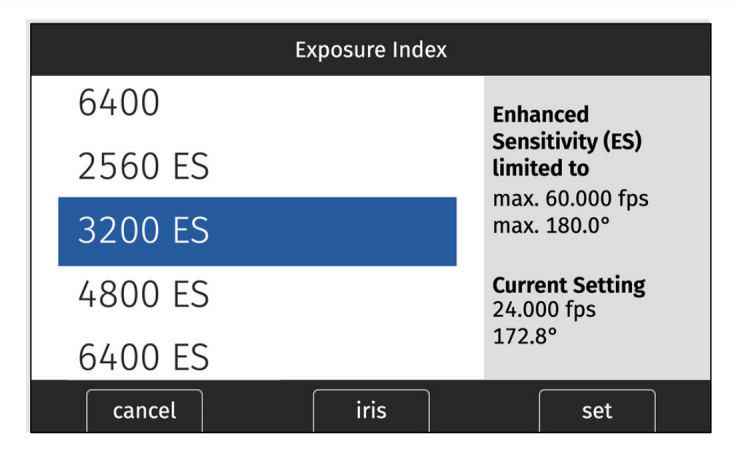Screen dimensions: 740x457
Task: Click the Sensitivity (ES) heading line
Action: tap(567, 142)
